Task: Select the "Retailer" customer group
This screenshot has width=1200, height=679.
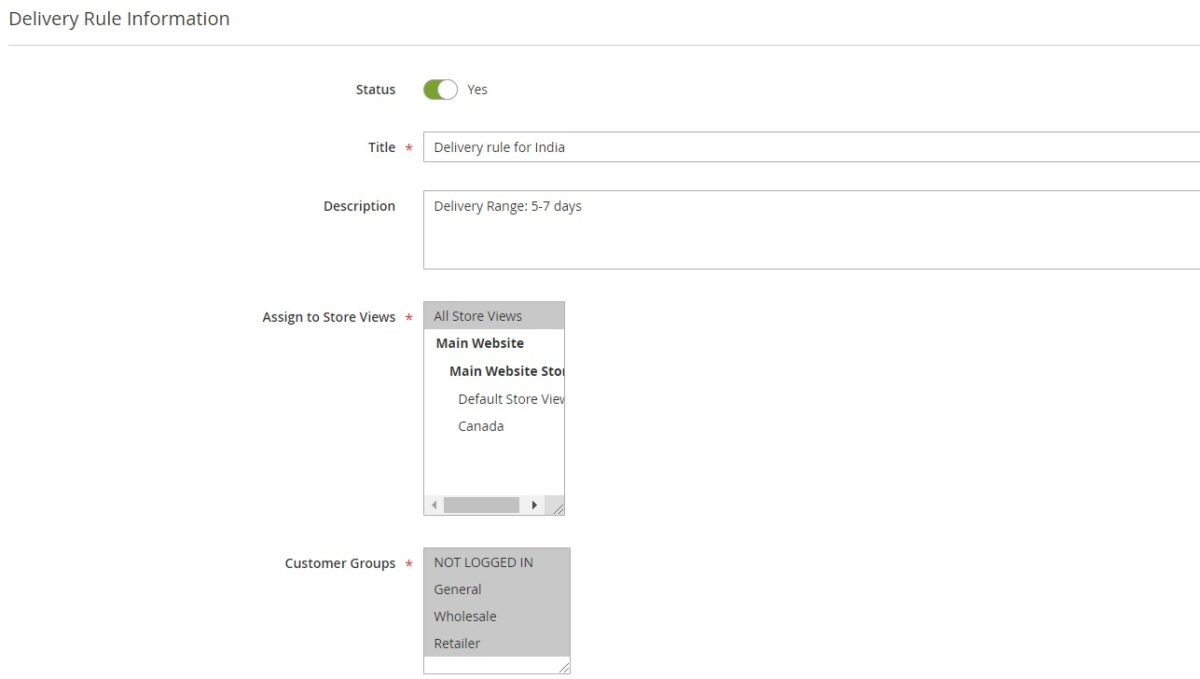Action: tap(456, 643)
